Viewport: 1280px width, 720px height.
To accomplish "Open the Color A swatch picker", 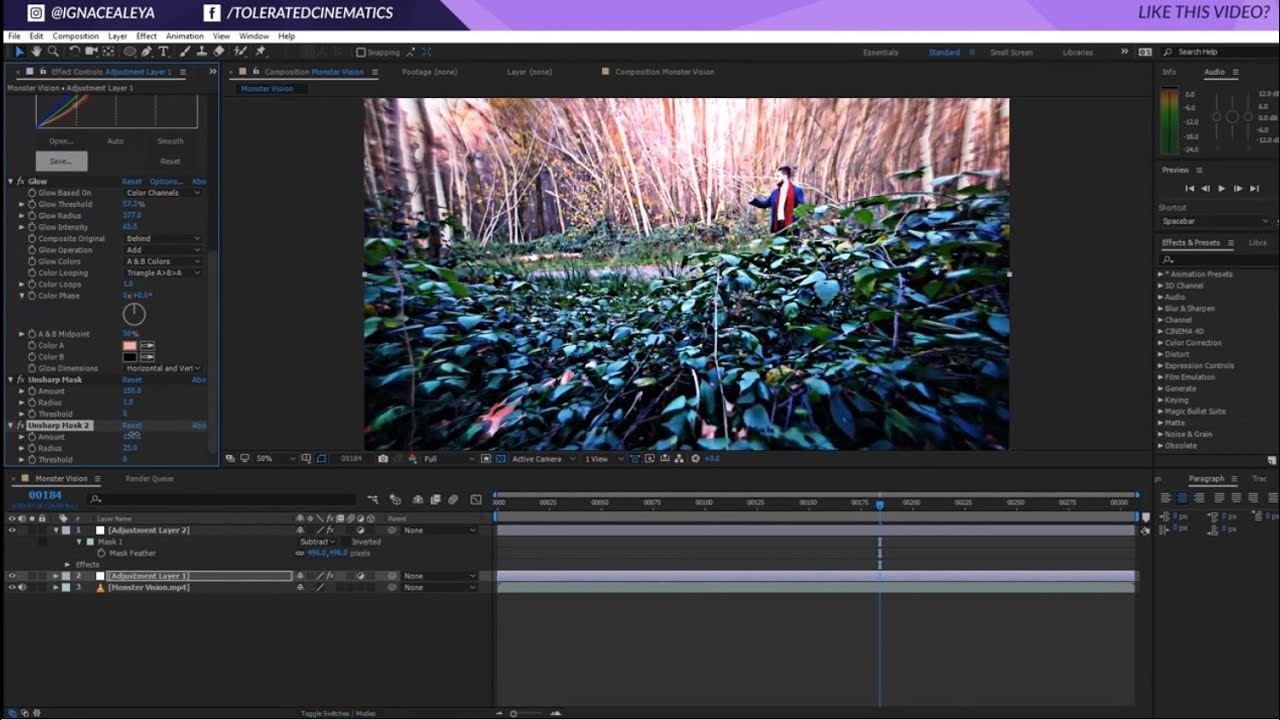I will click(x=129, y=346).
